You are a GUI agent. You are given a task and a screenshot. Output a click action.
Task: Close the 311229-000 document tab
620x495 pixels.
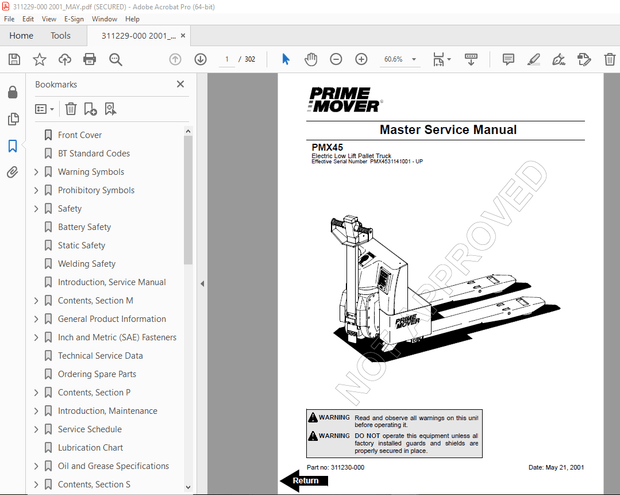(183, 36)
